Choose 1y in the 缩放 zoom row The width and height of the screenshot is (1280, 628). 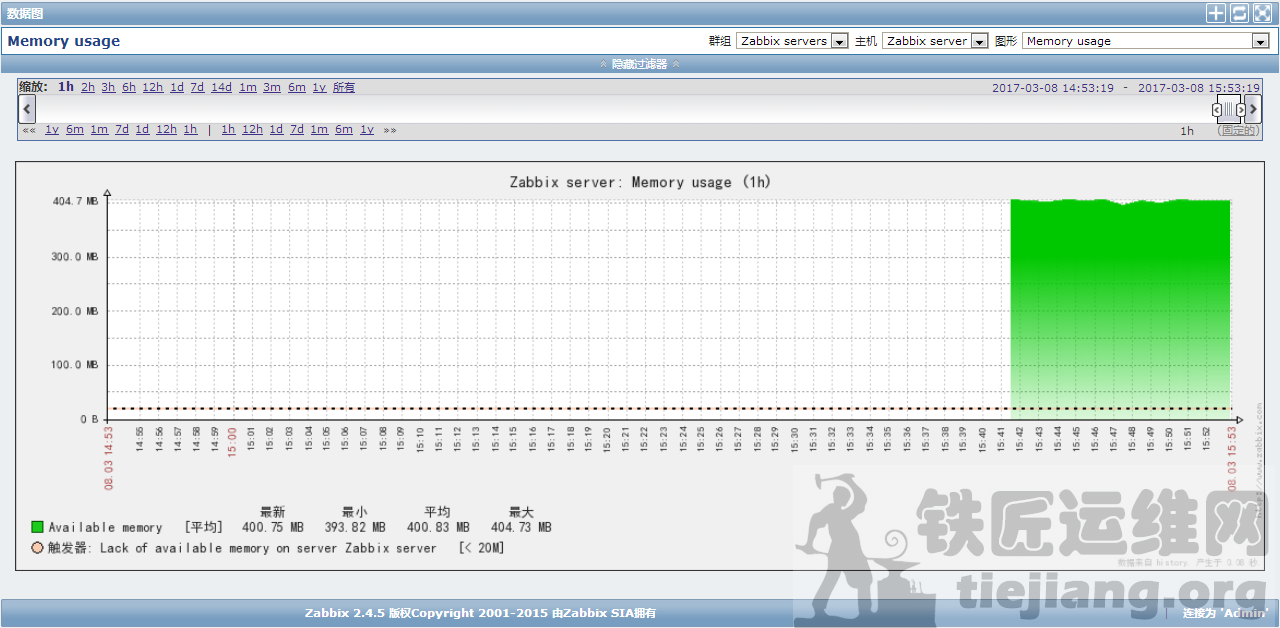[319, 87]
